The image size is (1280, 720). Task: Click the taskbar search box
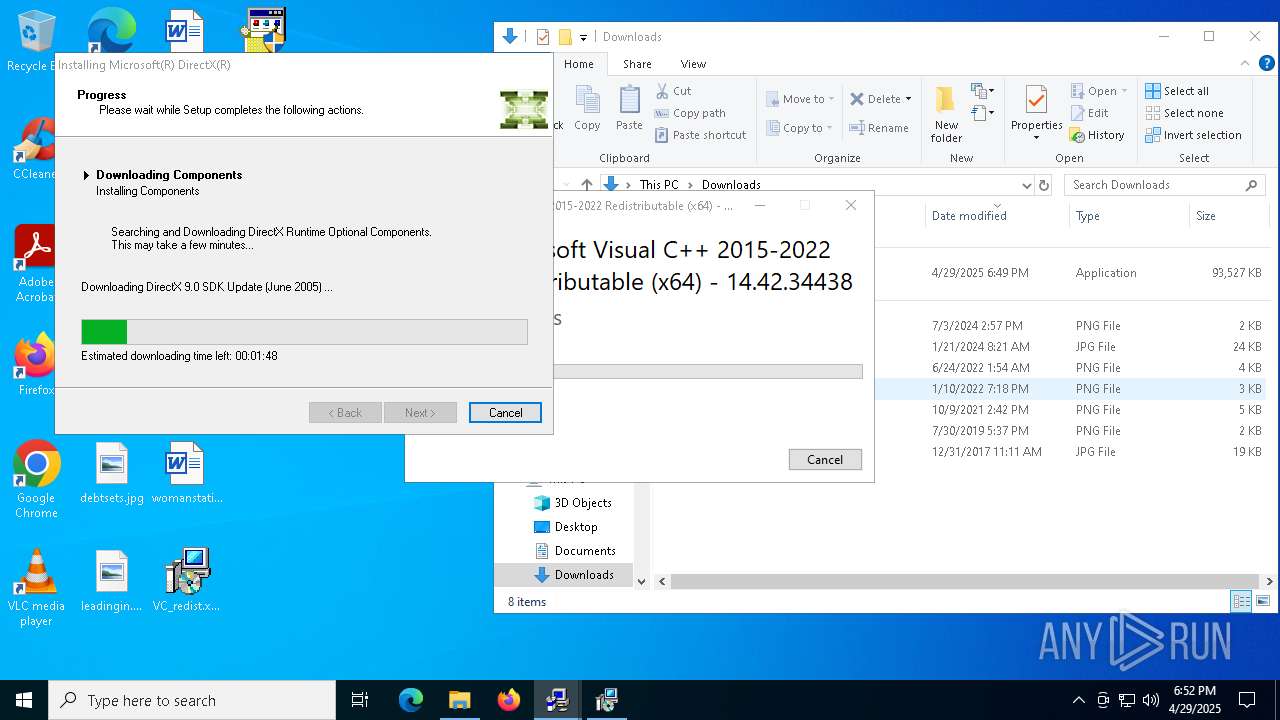[x=192, y=700]
